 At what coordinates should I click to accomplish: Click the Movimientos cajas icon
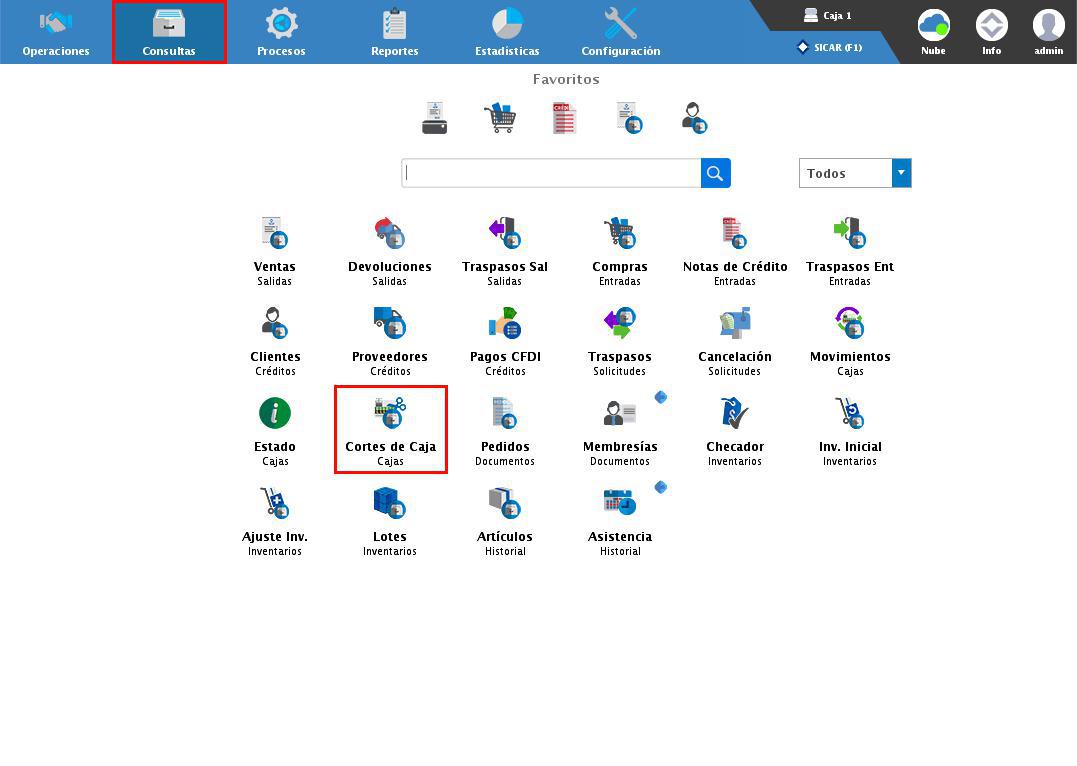(849, 324)
